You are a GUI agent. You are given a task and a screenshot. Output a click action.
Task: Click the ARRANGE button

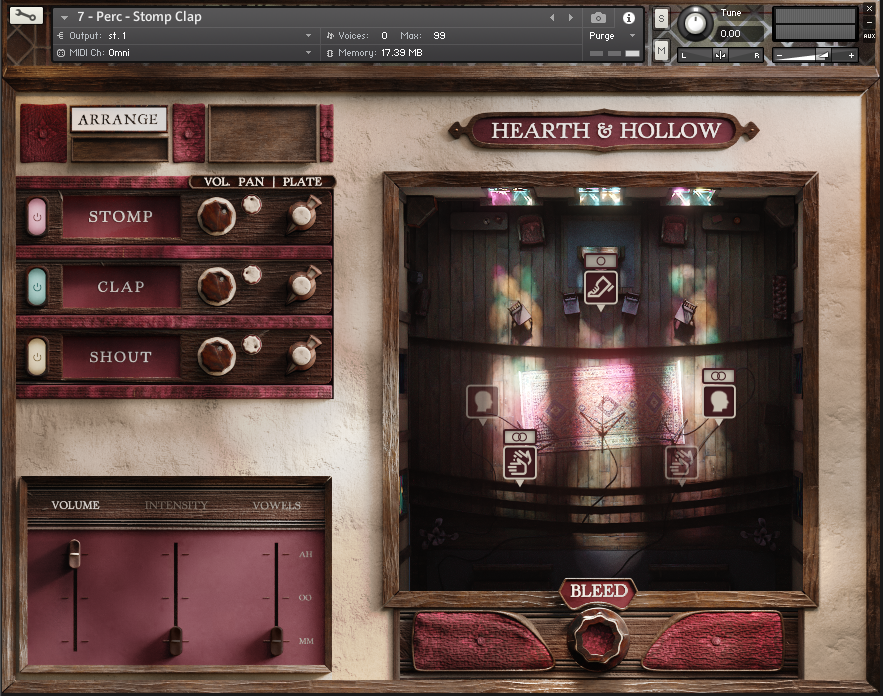click(x=118, y=119)
